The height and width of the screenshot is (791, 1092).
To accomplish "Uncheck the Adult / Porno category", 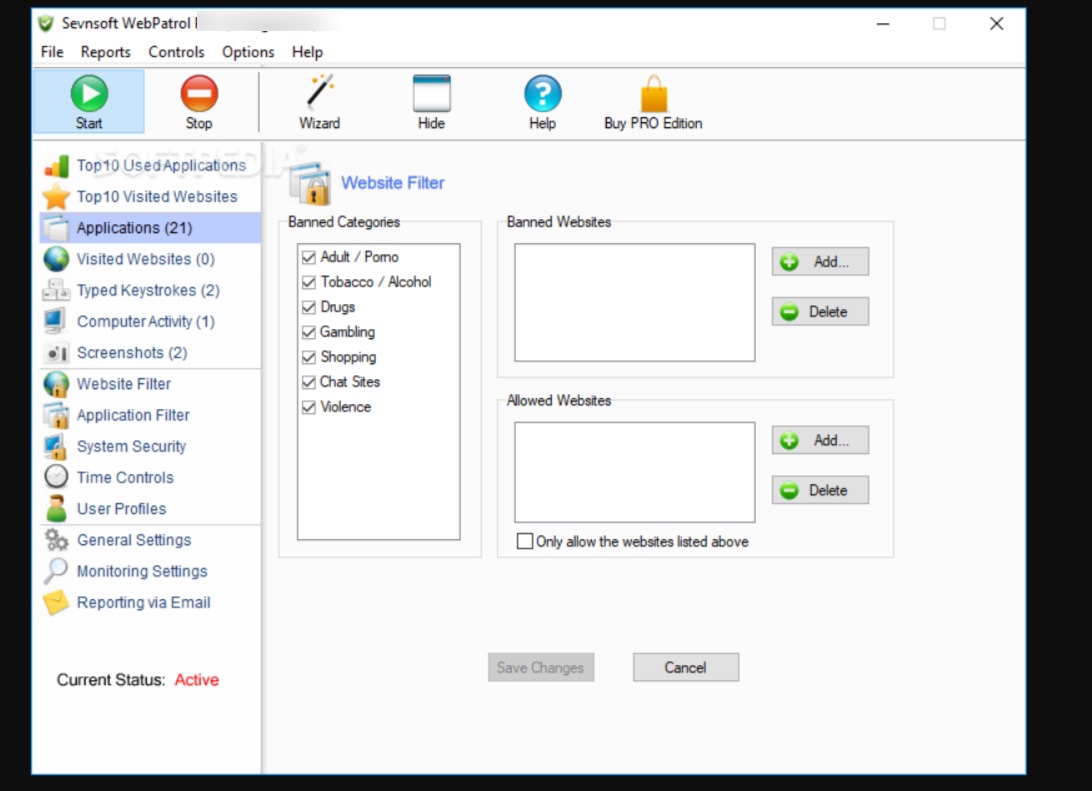I will pyautogui.click(x=309, y=258).
